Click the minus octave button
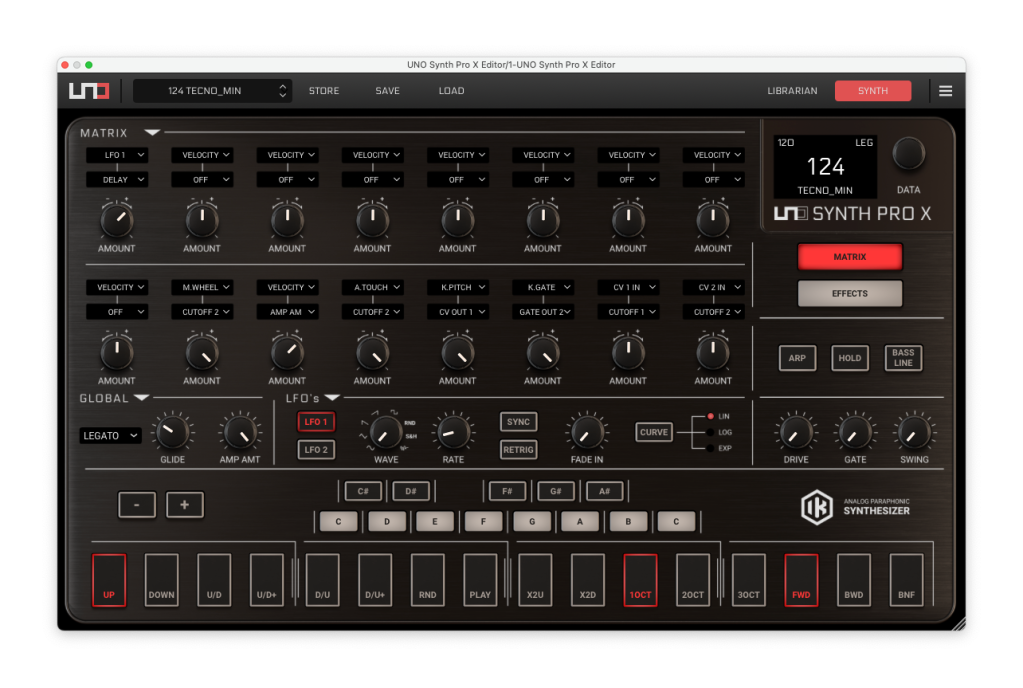The height and width of the screenshot is (688, 1023). click(x=137, y=505)
